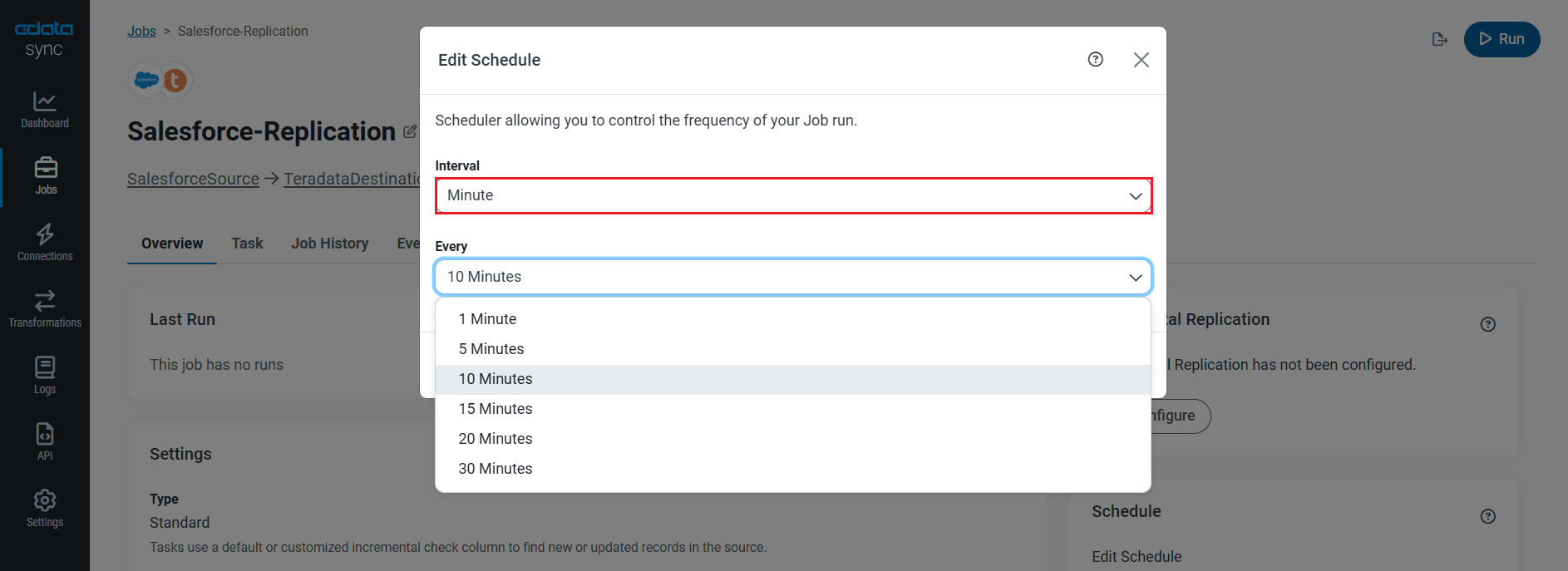Click the Run button
Image resolution: width=1568 pixels, height=571 pixels.
(1501, 39)
